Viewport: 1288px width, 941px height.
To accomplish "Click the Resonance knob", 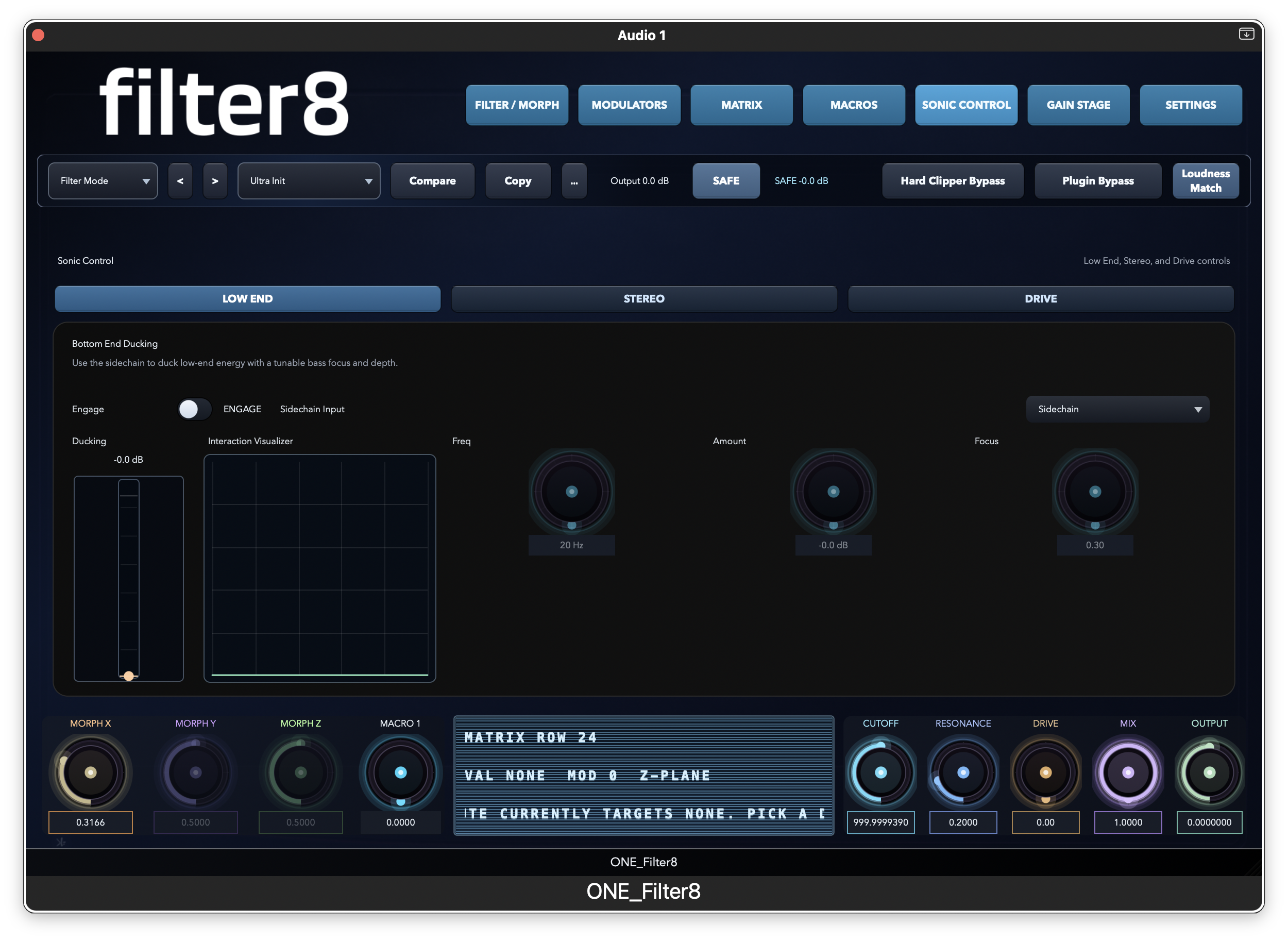I will (963, 772).
